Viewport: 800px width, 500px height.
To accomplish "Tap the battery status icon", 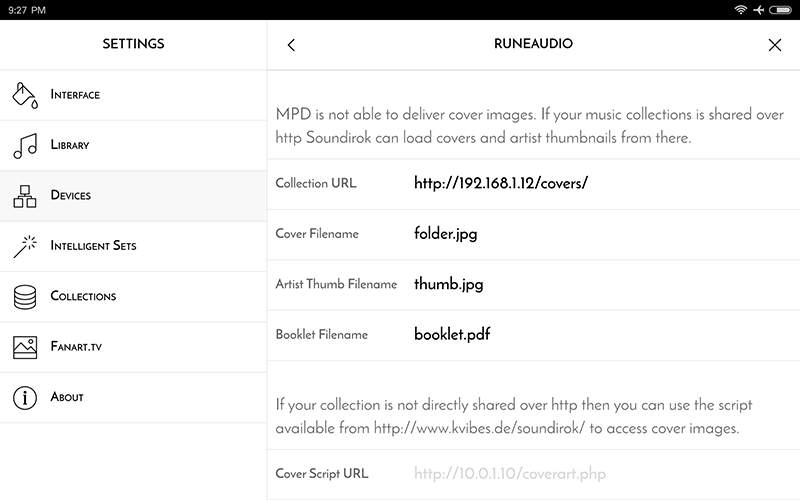I will click(x=780, y=10).
